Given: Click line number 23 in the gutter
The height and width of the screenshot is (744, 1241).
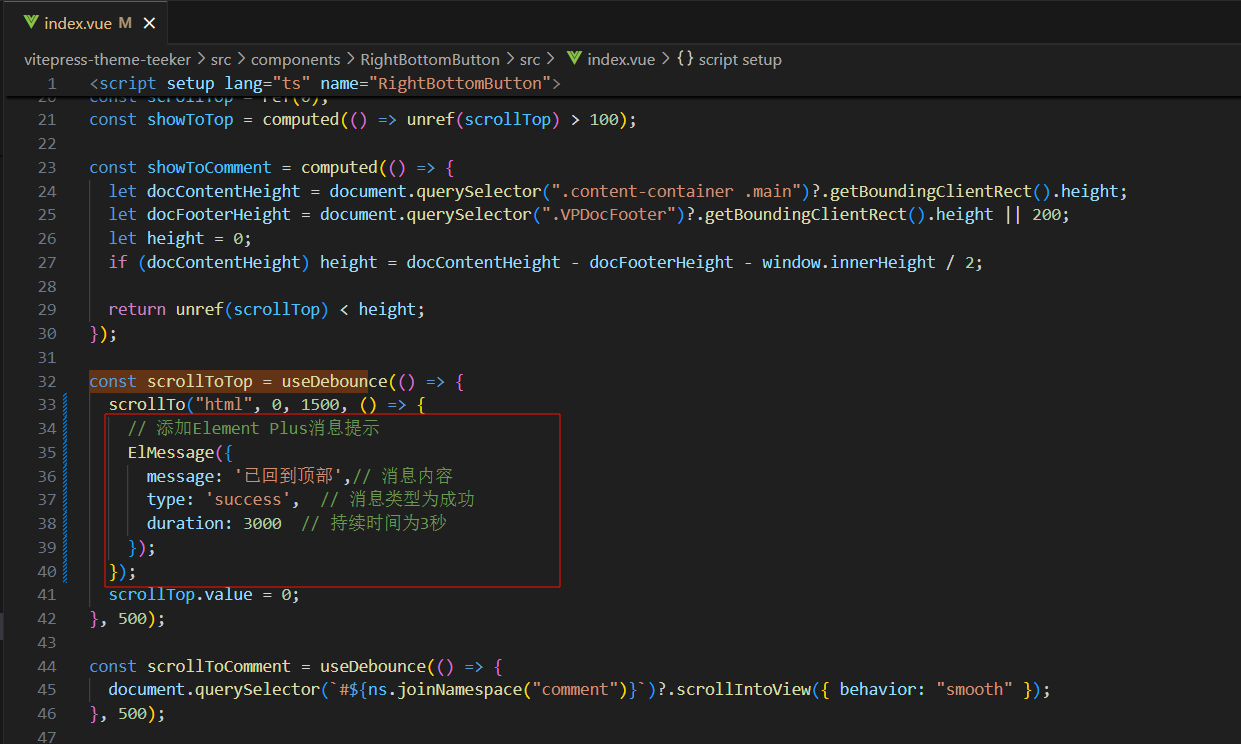Looking at the screenshot, I should (47, 167).
